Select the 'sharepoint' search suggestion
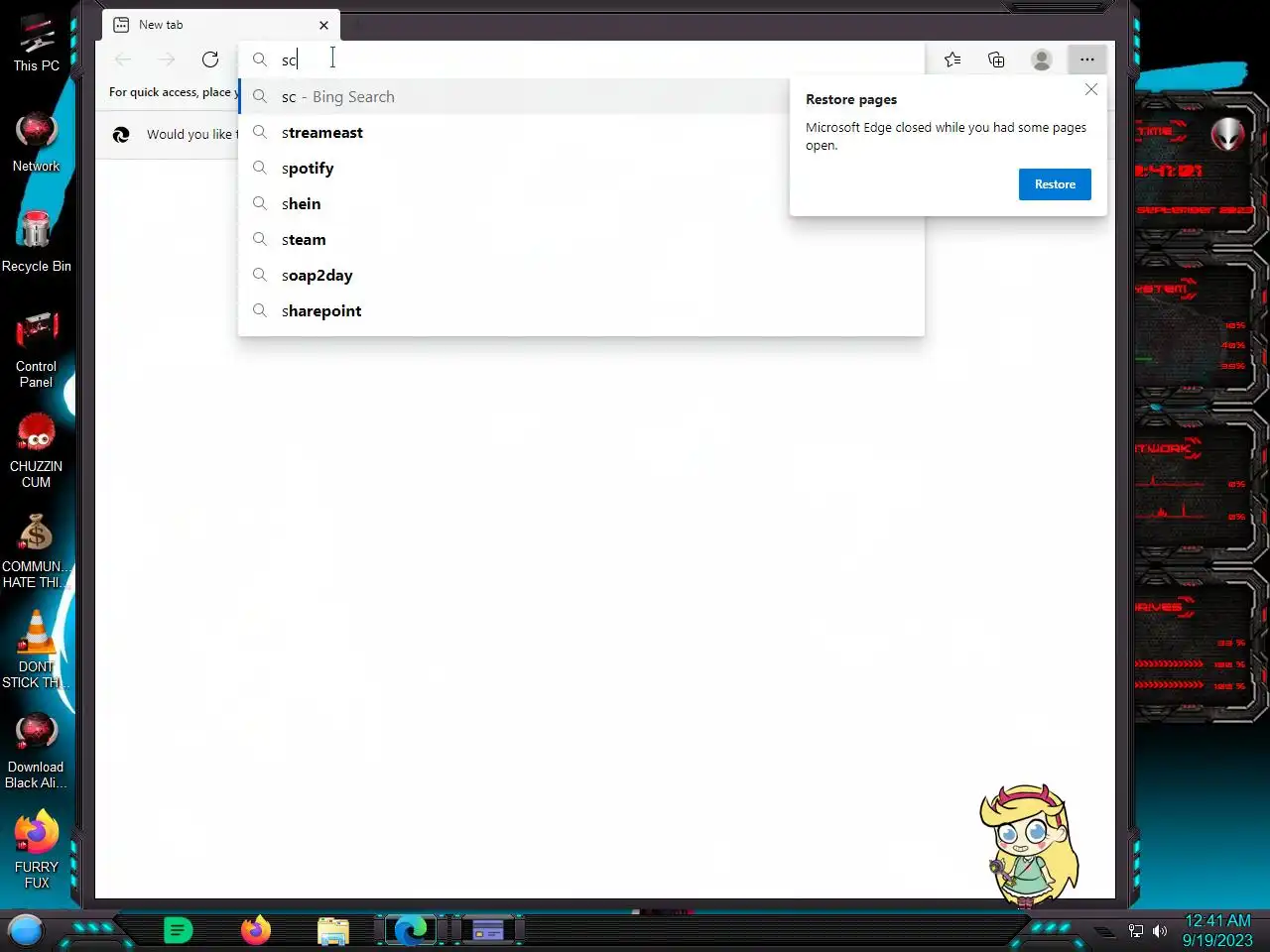Screen dimensions: 1270x952 click(581, 310)
